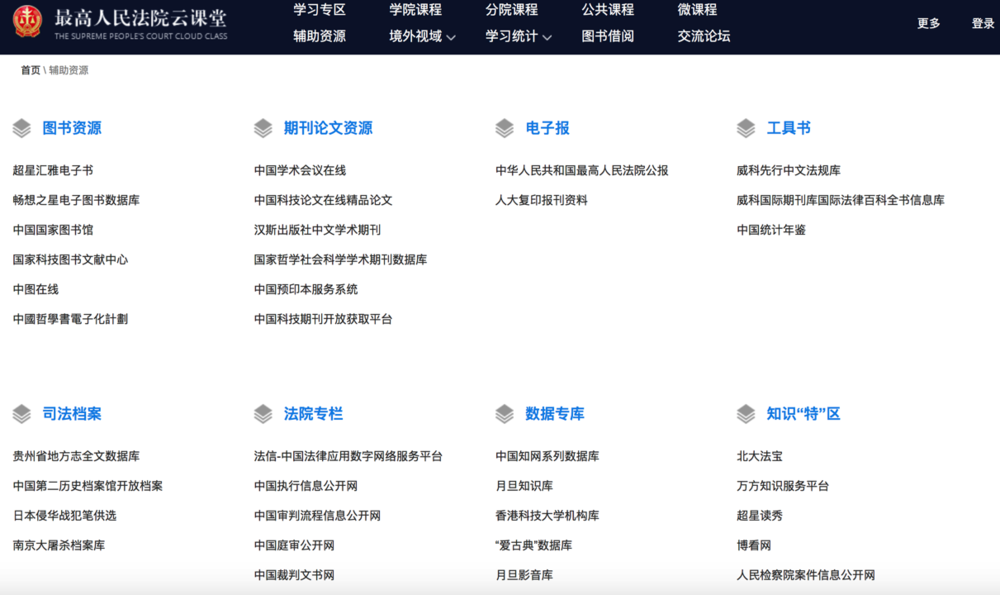The image size is (1000, 595).
Task: Visit the 中国国家图书馆 link
Action: (x=53, y=230)
